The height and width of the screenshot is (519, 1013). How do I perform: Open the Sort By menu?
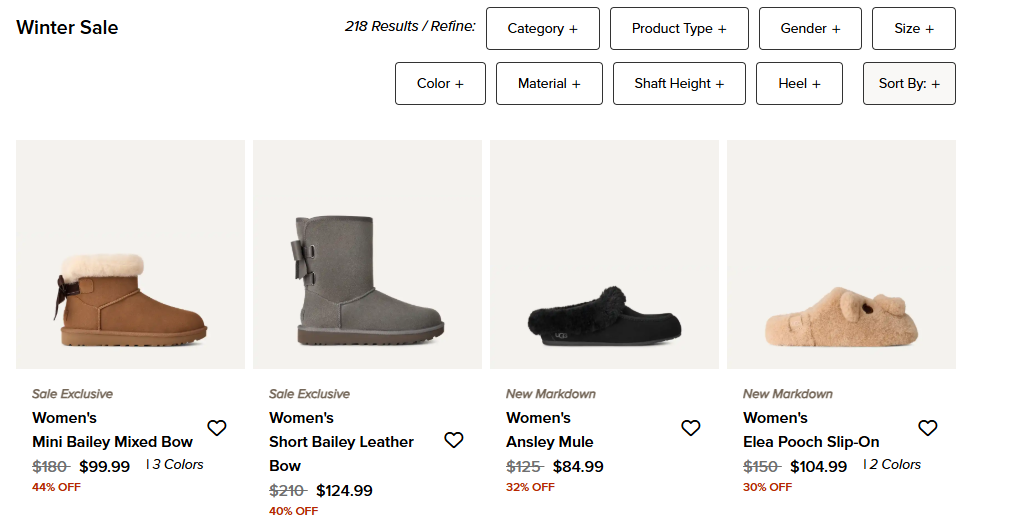coord(909,84)
